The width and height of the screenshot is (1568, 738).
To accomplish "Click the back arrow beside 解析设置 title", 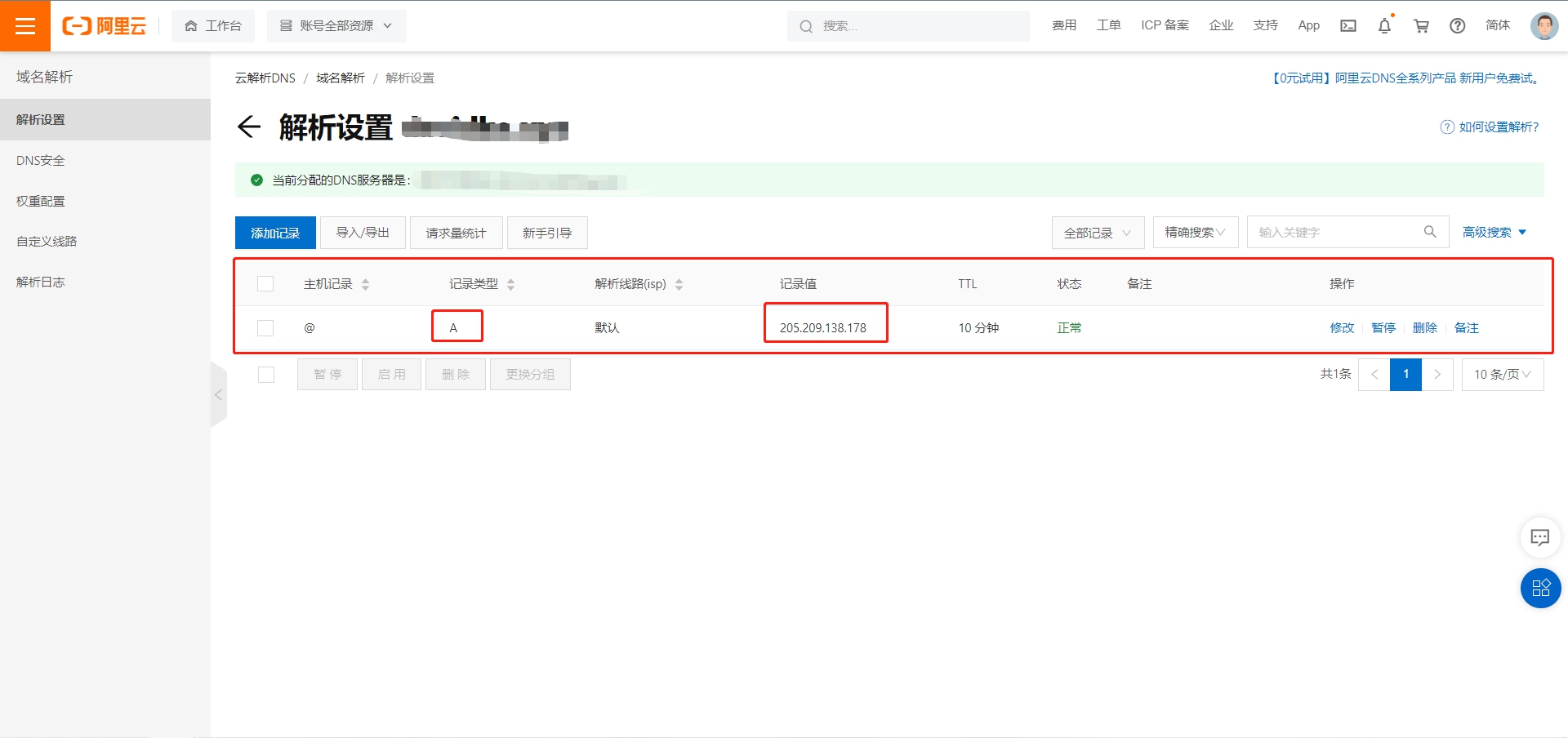I will tap(249, 127).
